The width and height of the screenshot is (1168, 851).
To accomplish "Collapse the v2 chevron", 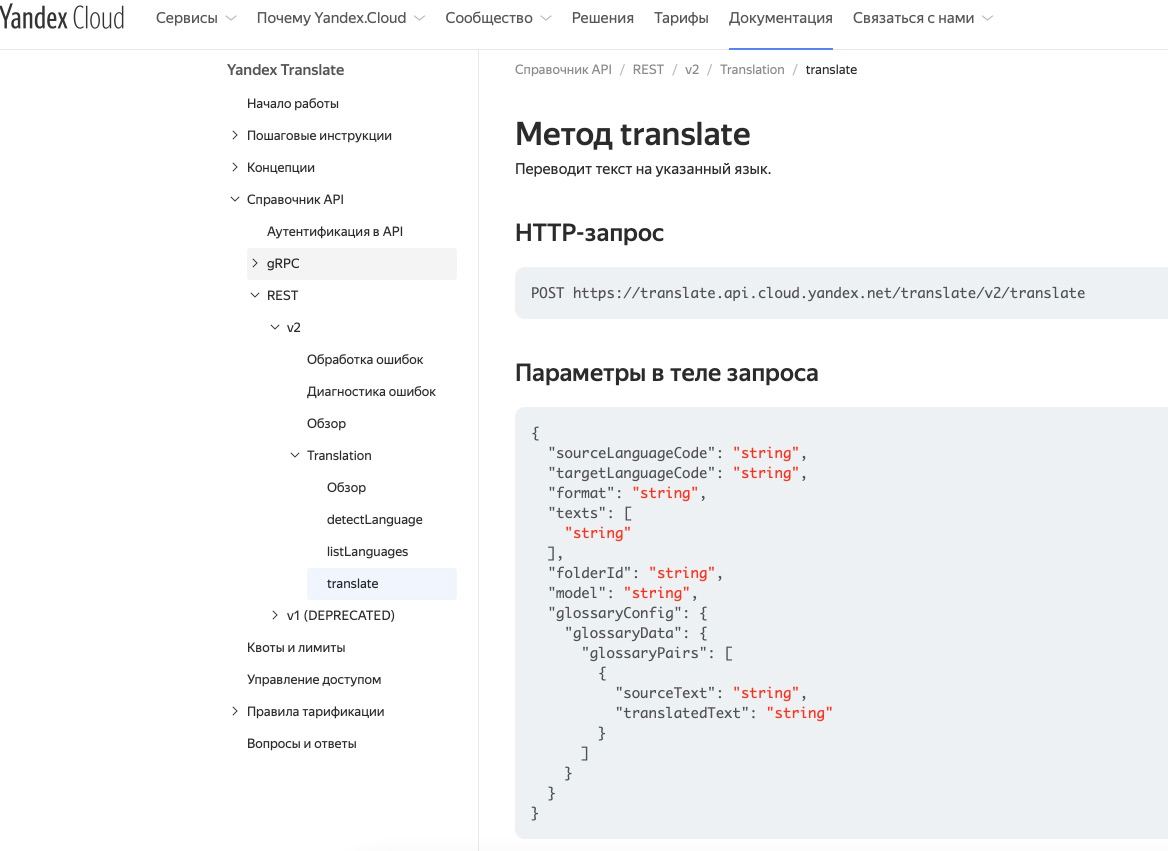I will pyautogui.click(x=275, y=327).
